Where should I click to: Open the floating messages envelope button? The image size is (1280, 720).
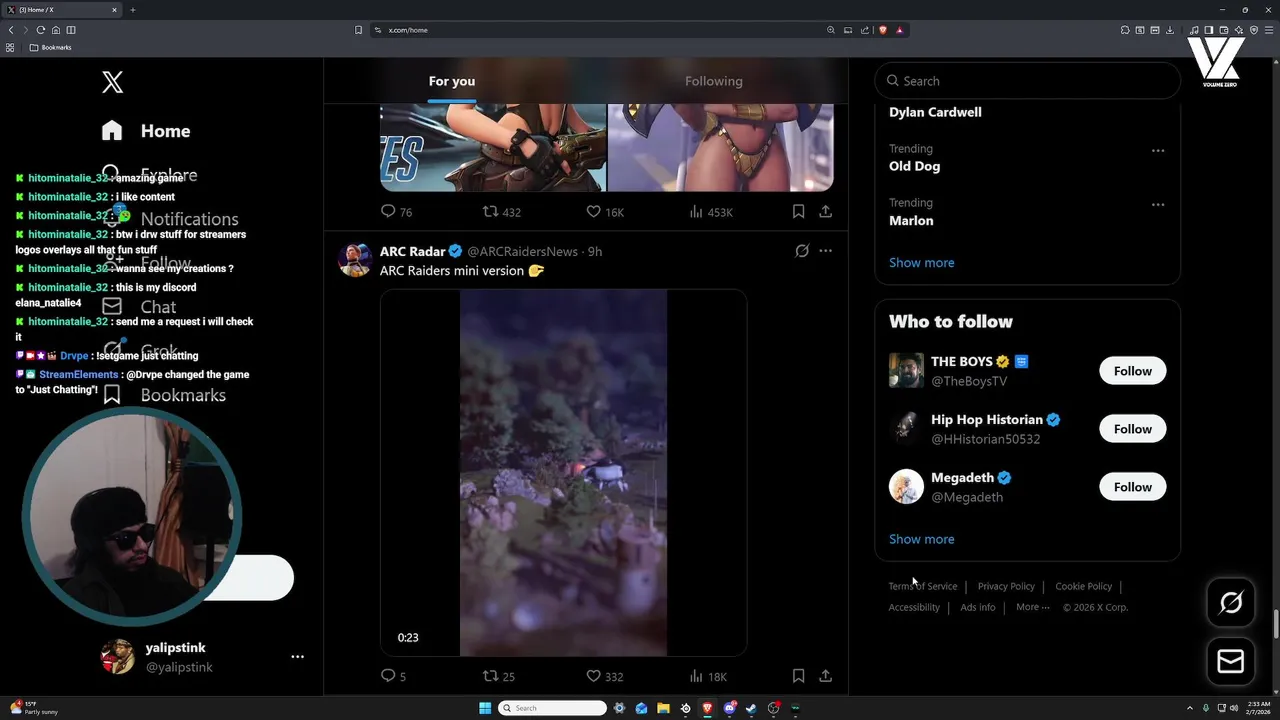(1231, 661)
